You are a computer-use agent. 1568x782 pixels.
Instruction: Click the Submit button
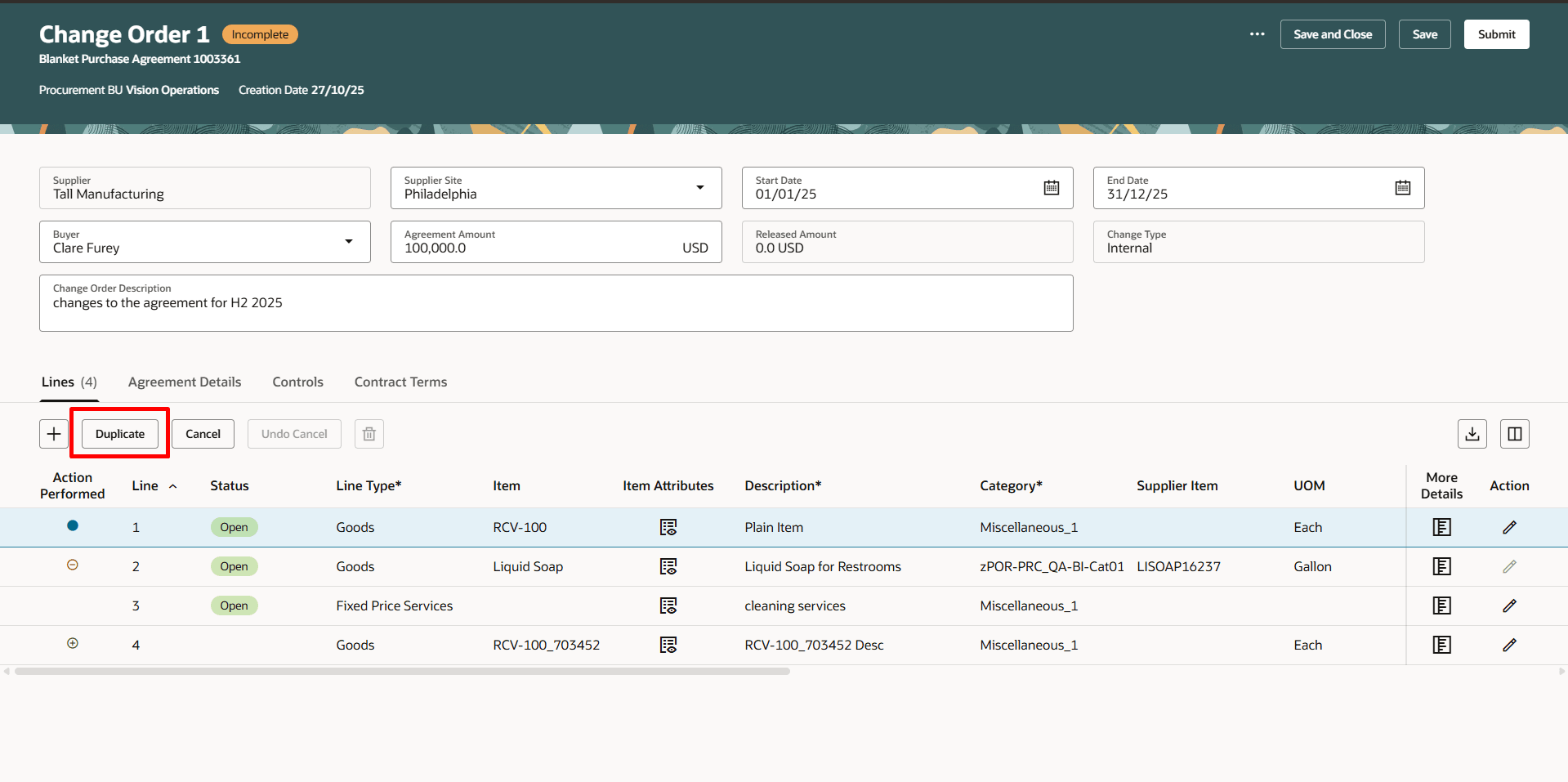[1496, 34]
